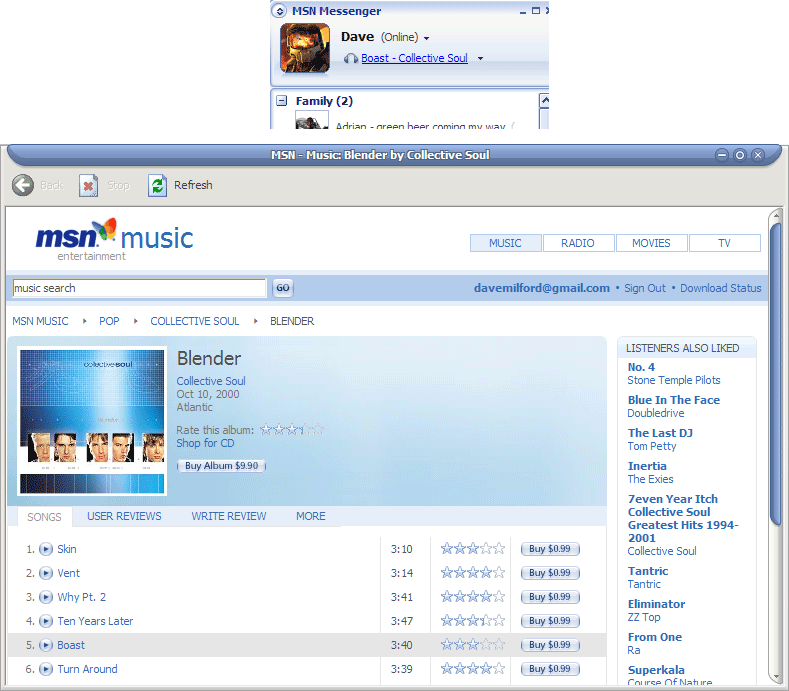
Task: Click the Sign Out link
Action: pyautogui.click(x=645, y=288)
